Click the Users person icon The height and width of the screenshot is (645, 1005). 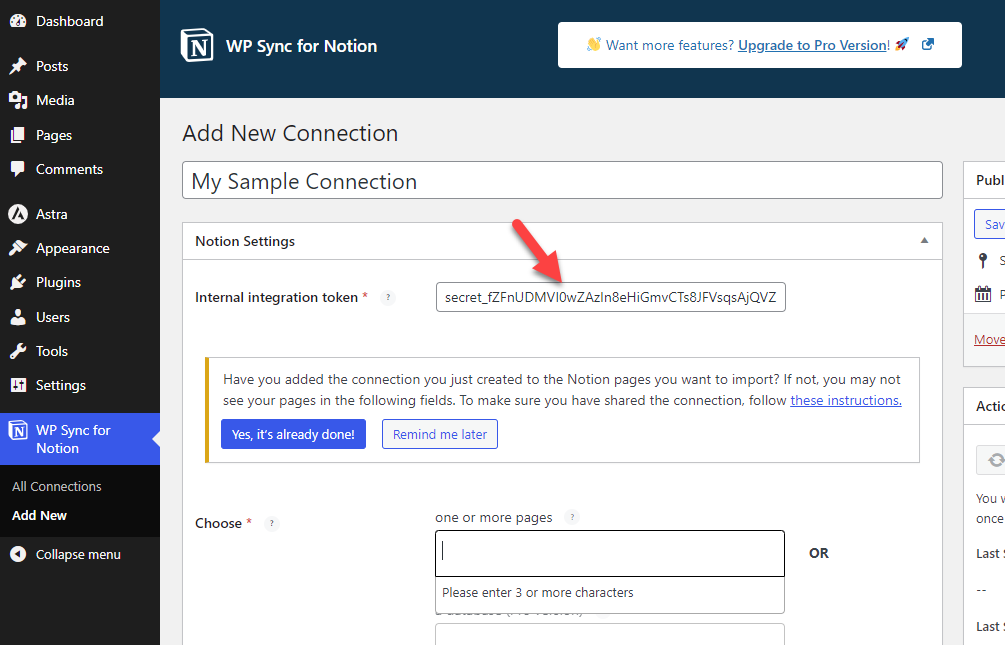(x=18, y=317)
